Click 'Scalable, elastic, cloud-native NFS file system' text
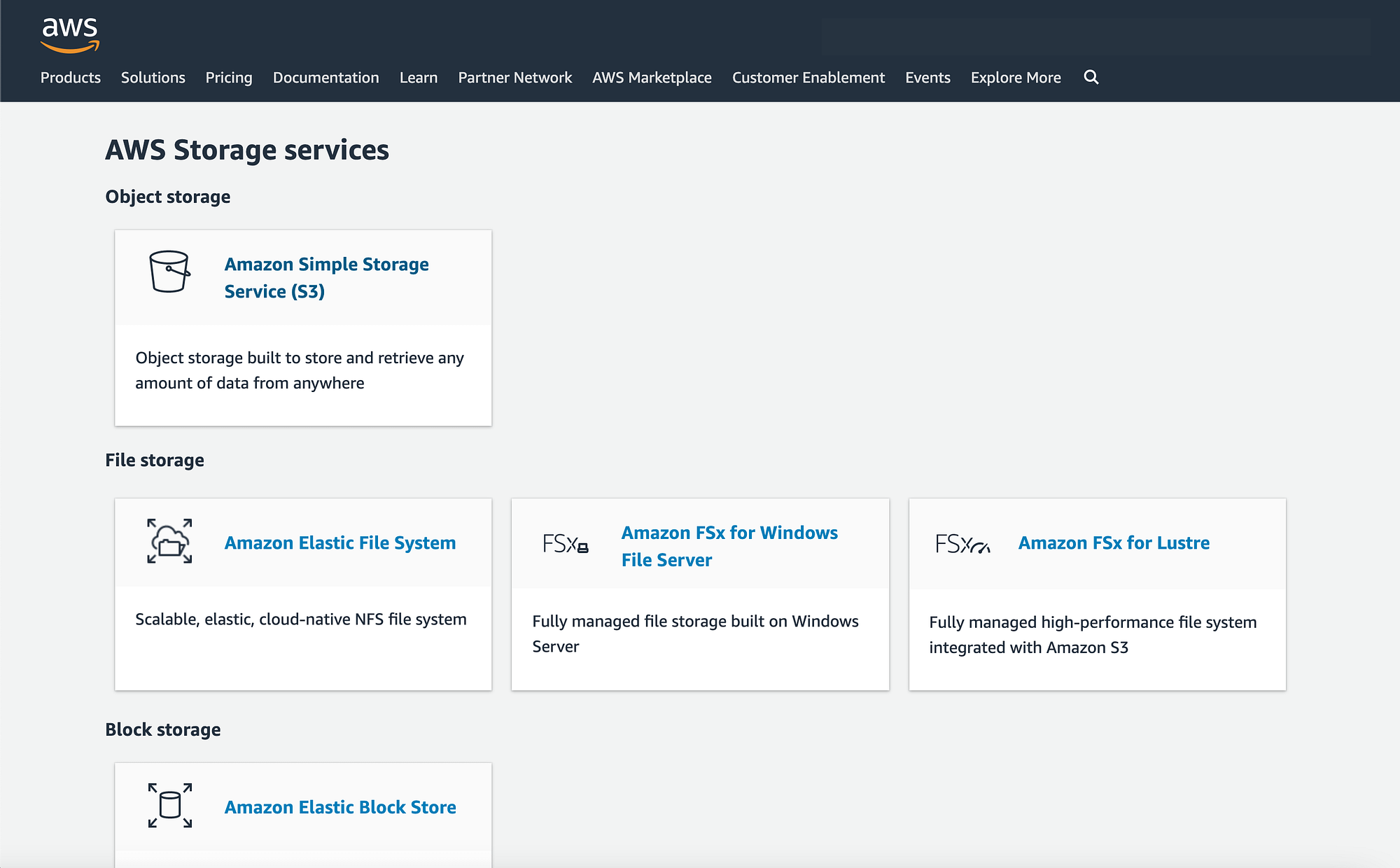The width and height of the screenshot is (1400, 868). coord(301,619)
